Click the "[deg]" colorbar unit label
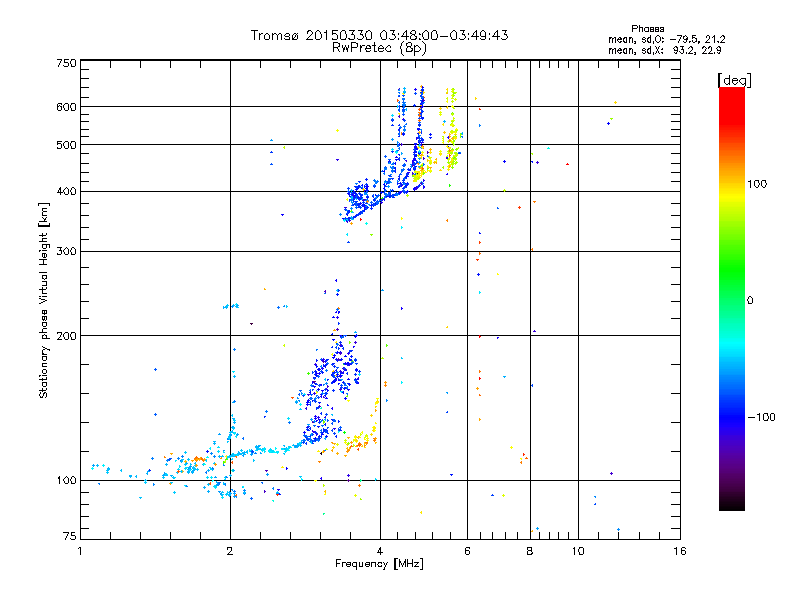The image size is (800, 600). point(734,80)
